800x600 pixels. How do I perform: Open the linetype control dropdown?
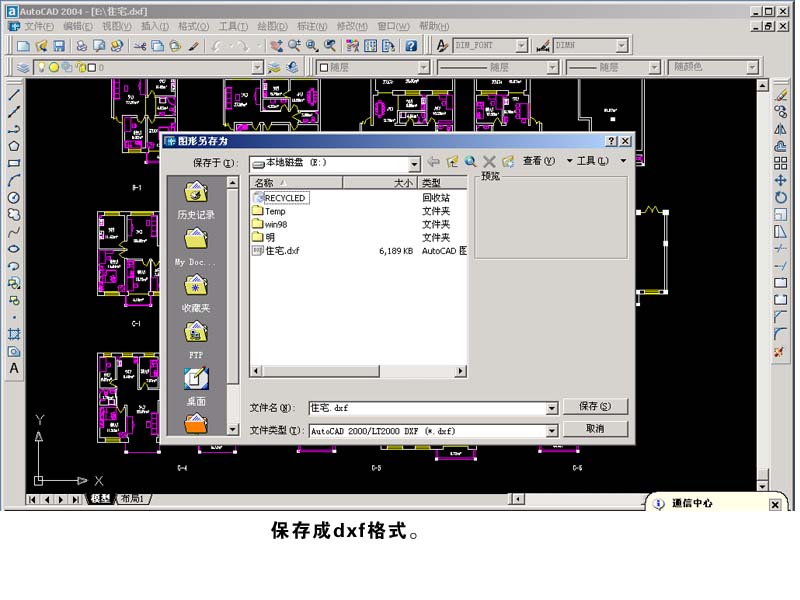[552, 67]
